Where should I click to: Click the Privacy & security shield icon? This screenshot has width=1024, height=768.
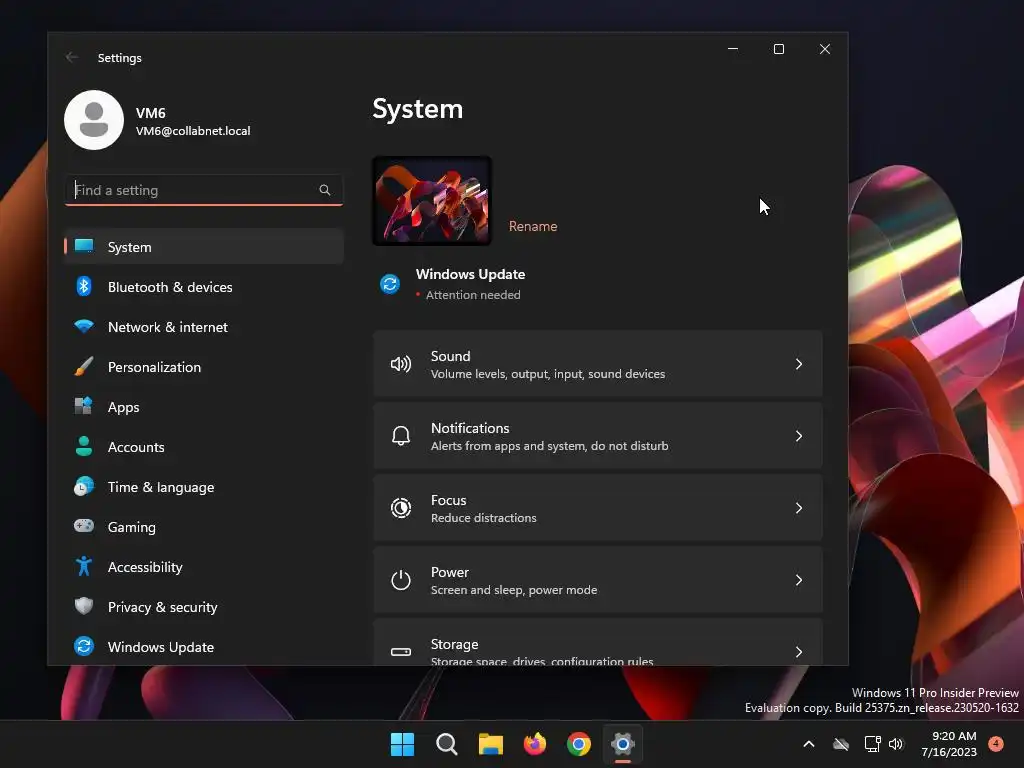(84, 606)
